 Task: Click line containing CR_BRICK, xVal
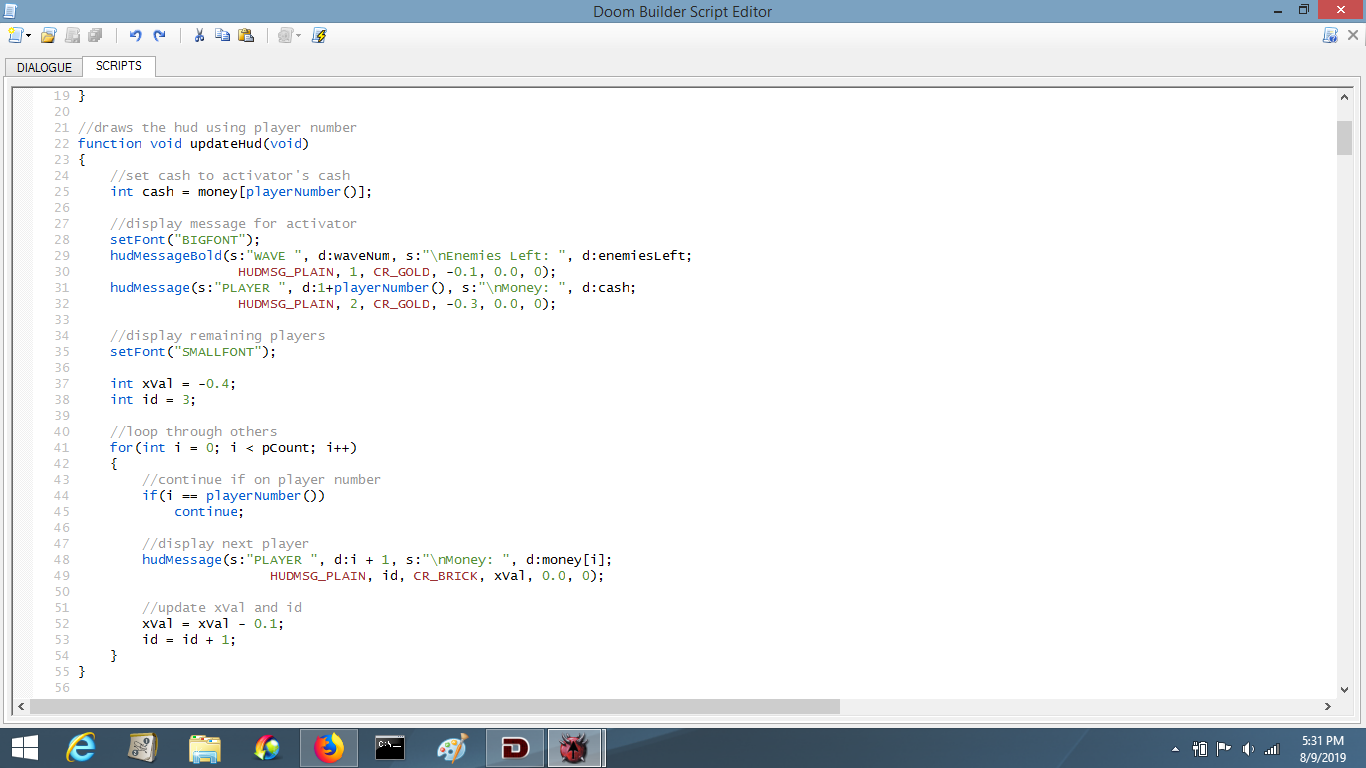tap(437, 575)
